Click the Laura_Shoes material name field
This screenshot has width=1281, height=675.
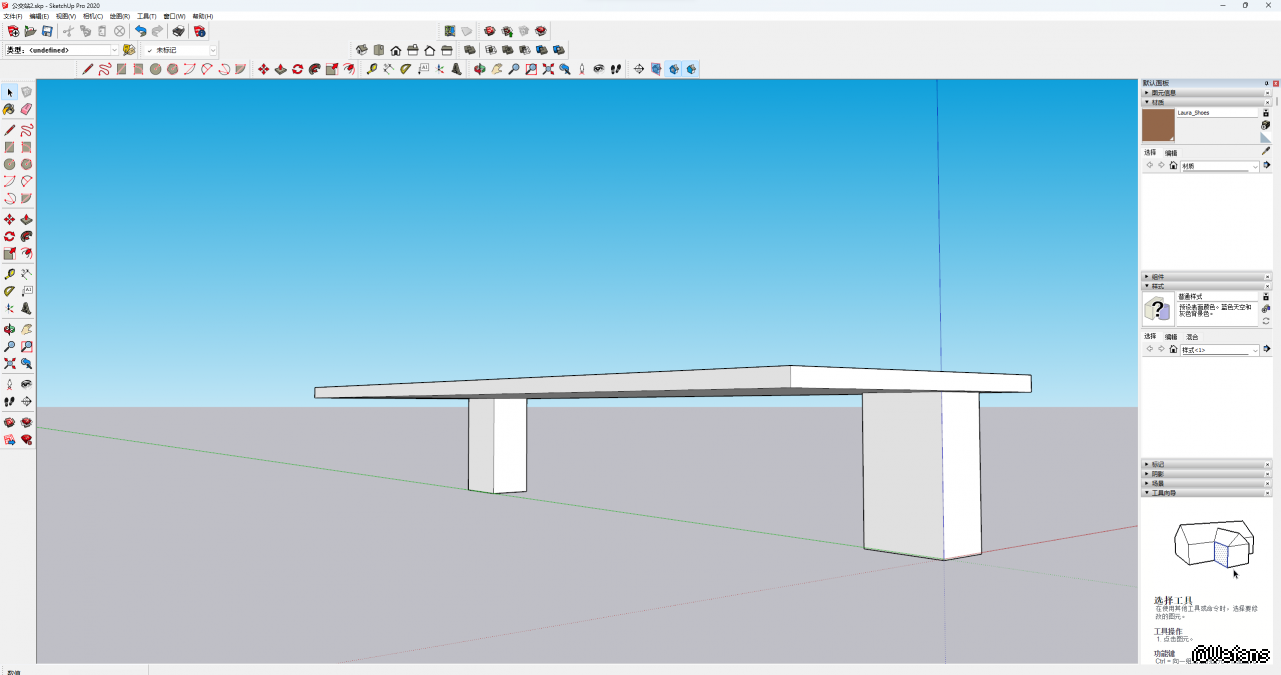coord(1216,113)
